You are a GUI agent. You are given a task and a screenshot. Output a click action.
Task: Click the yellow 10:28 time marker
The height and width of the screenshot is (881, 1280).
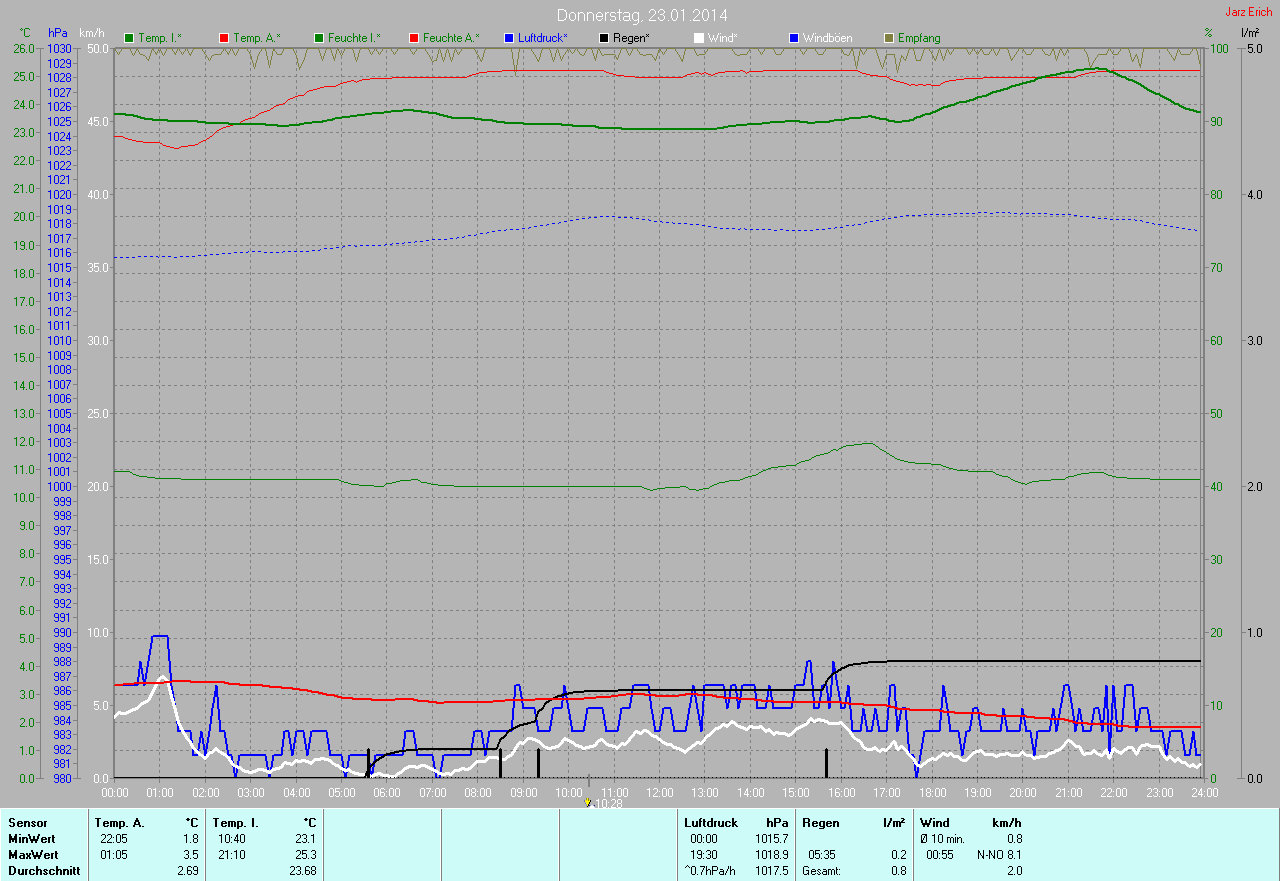coord(588,802)
